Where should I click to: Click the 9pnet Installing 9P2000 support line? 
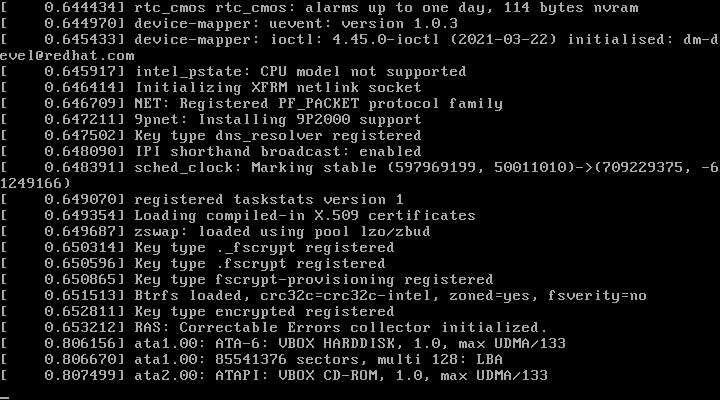click(x=282, y=120)
